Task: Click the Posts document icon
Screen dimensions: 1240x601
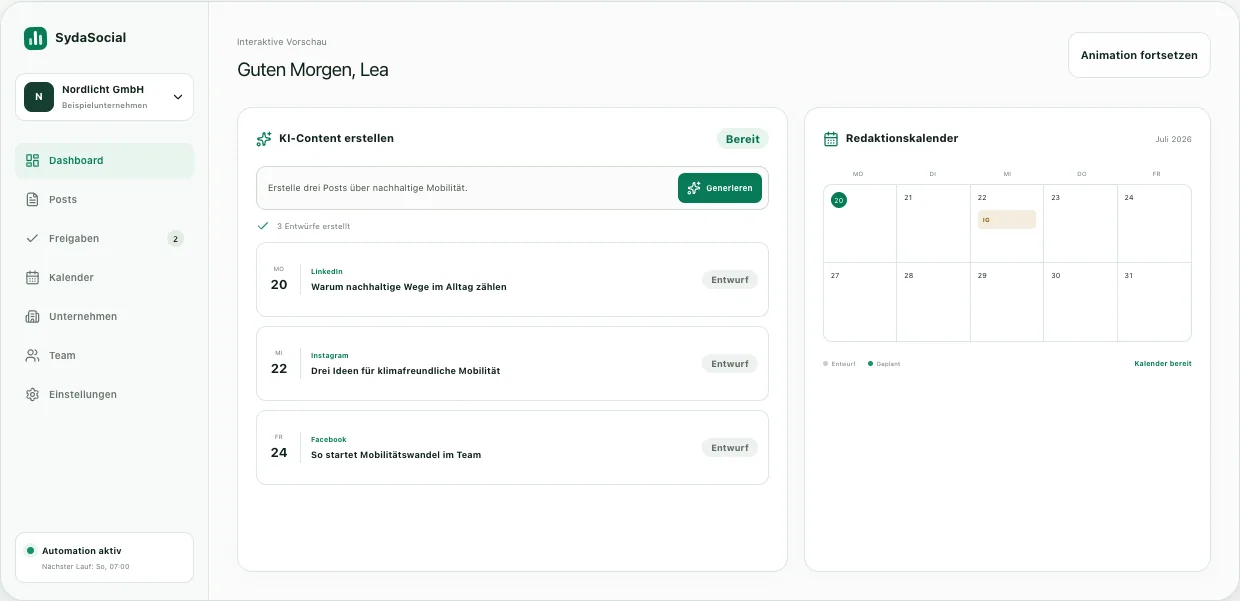Action: point(32,199)
